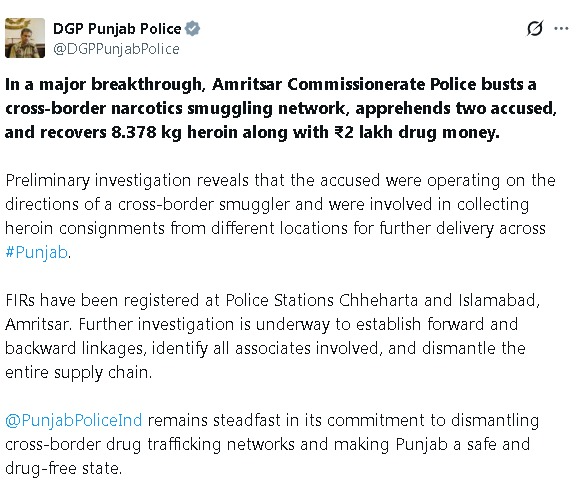Click the words 'Police Stations Chheharta and Islamabad'

(x=382, y=300)
